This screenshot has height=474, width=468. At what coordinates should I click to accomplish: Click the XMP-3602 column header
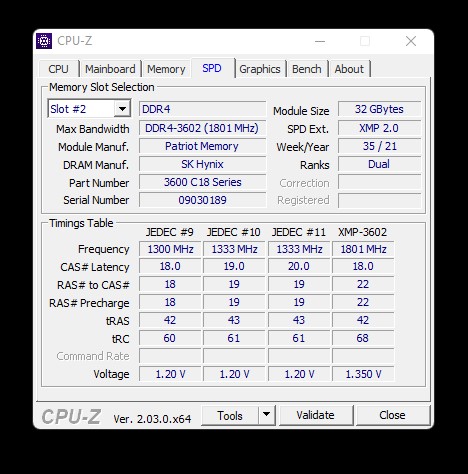pos(363,232)
